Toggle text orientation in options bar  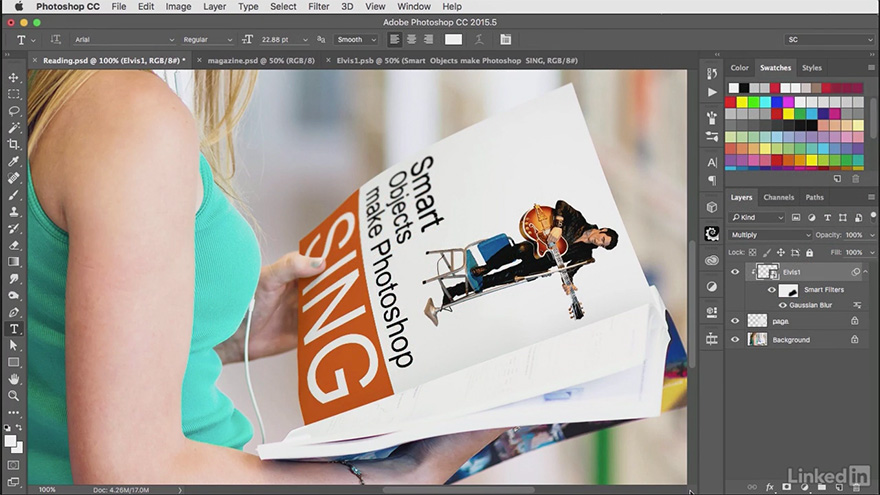55,39
